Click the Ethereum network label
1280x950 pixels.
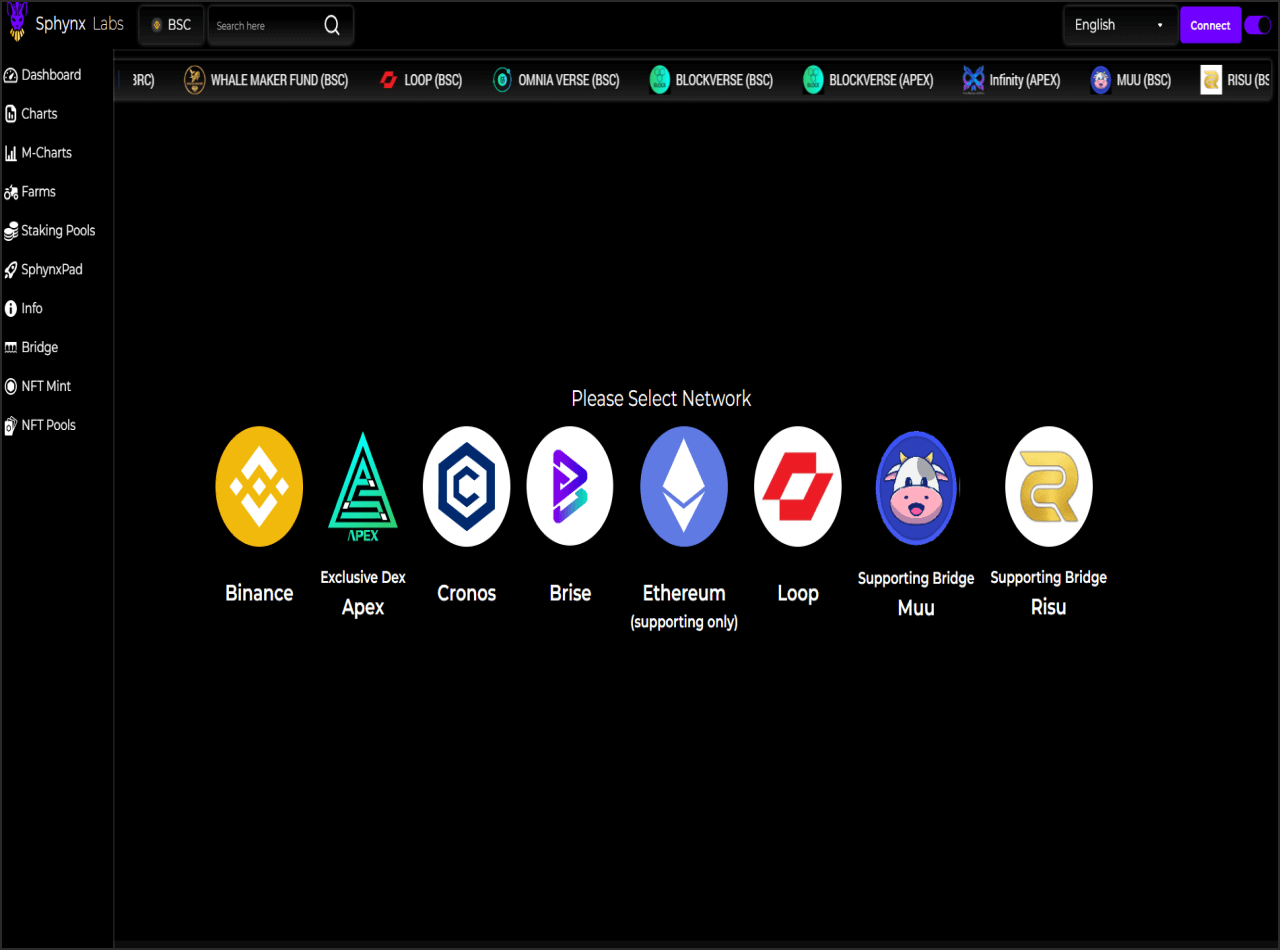coord(684,593)
